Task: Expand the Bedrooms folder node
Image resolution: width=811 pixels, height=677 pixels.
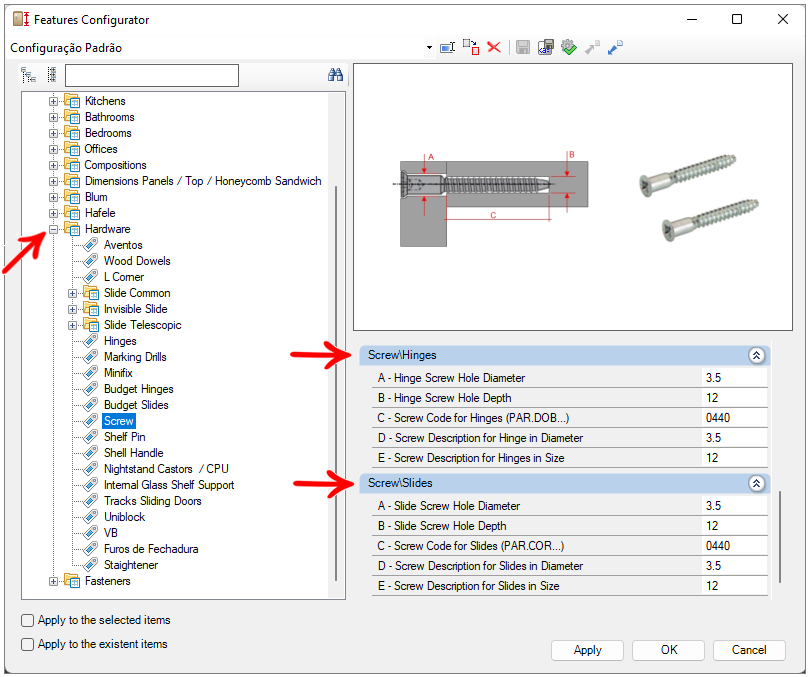Action: [53, 133]
